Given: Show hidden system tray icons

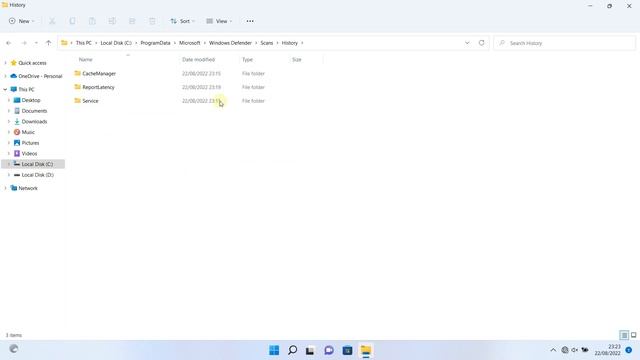Looking at the screenshot, I should coord(553,350).
